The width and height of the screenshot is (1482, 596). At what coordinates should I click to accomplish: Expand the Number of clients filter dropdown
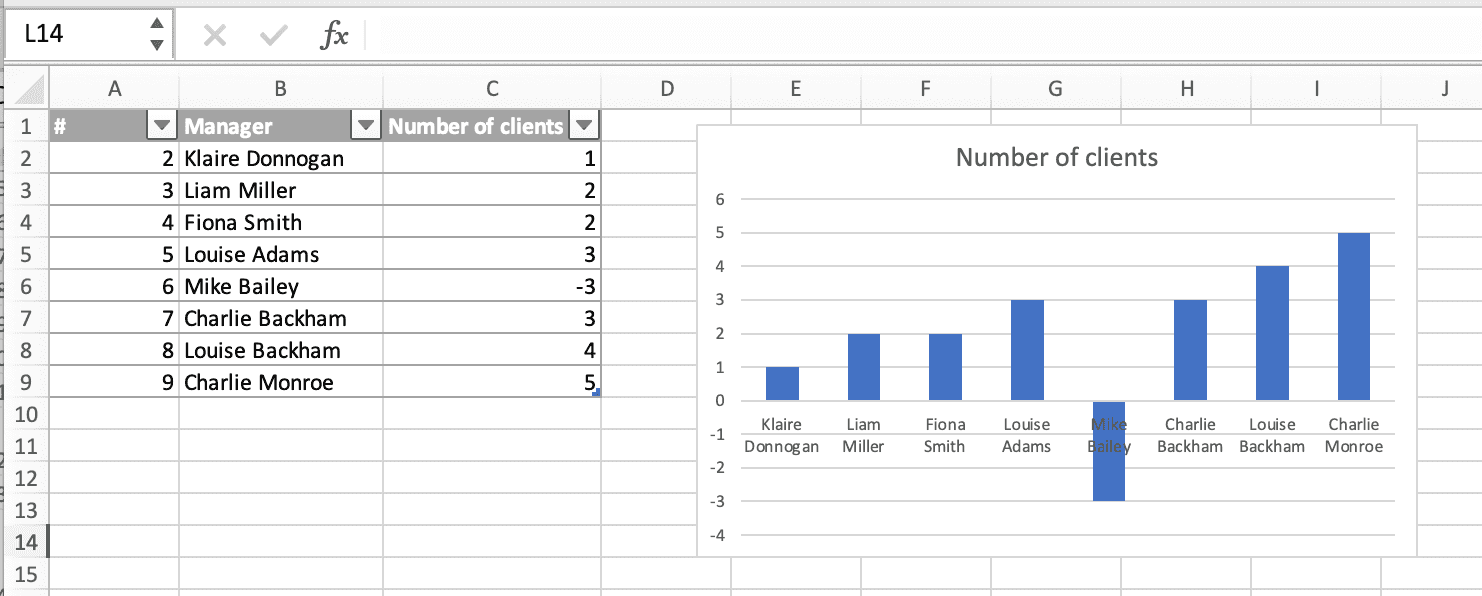coord(584,126)
